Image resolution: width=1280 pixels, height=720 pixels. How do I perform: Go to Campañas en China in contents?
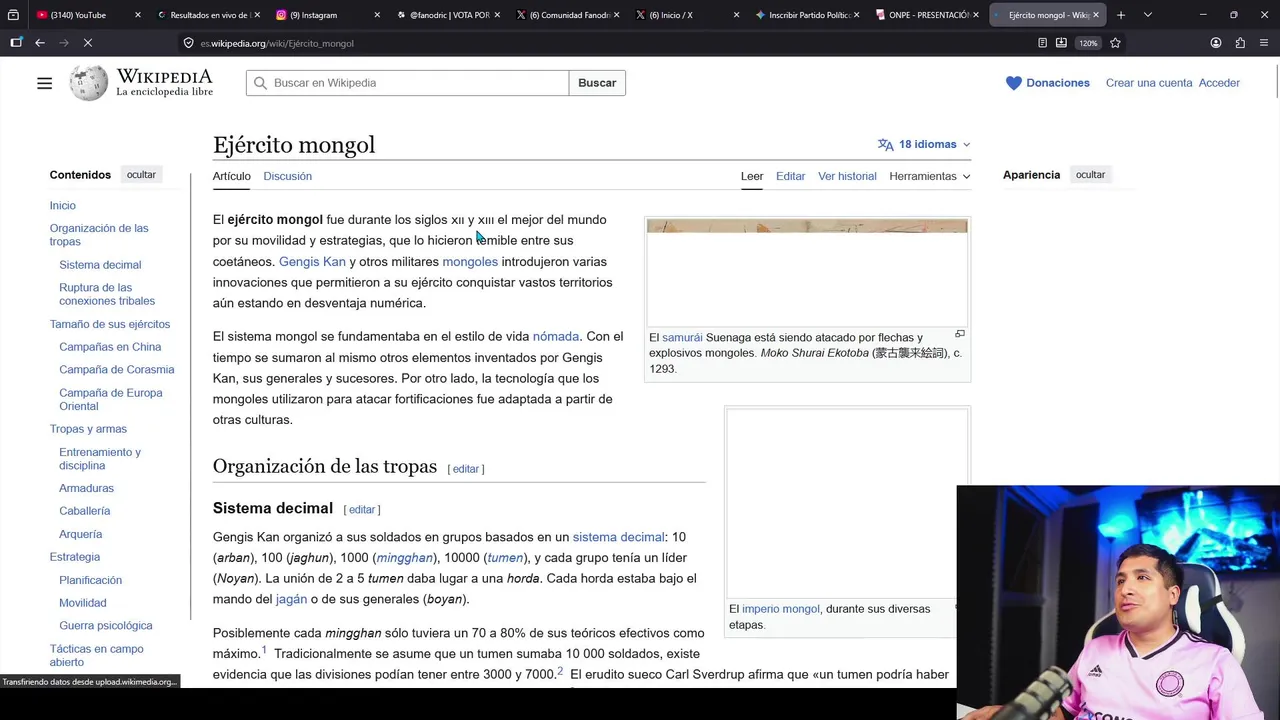click(x=110, y=347)
